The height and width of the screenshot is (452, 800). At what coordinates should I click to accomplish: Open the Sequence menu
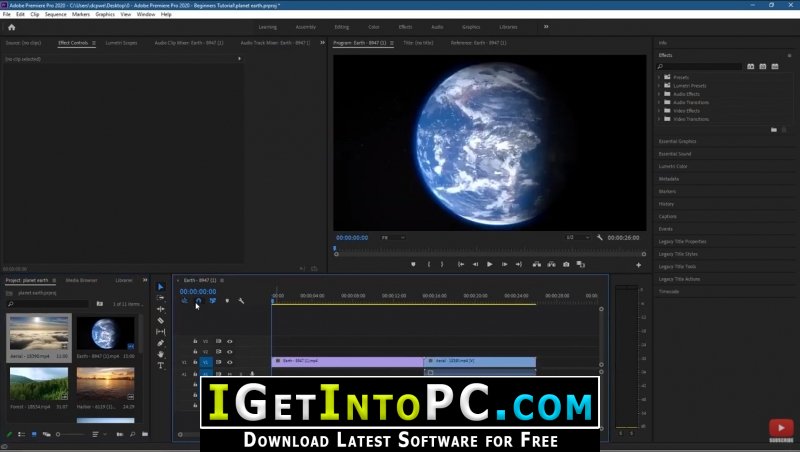[x=56, y=14]
